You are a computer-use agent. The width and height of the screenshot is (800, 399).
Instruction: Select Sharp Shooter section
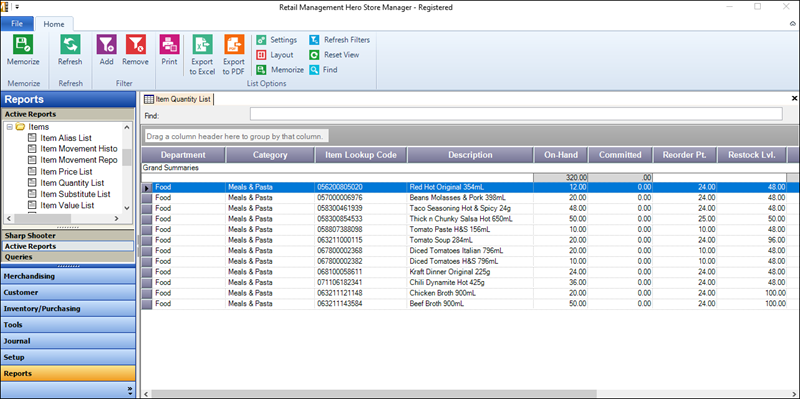[67, 236]
